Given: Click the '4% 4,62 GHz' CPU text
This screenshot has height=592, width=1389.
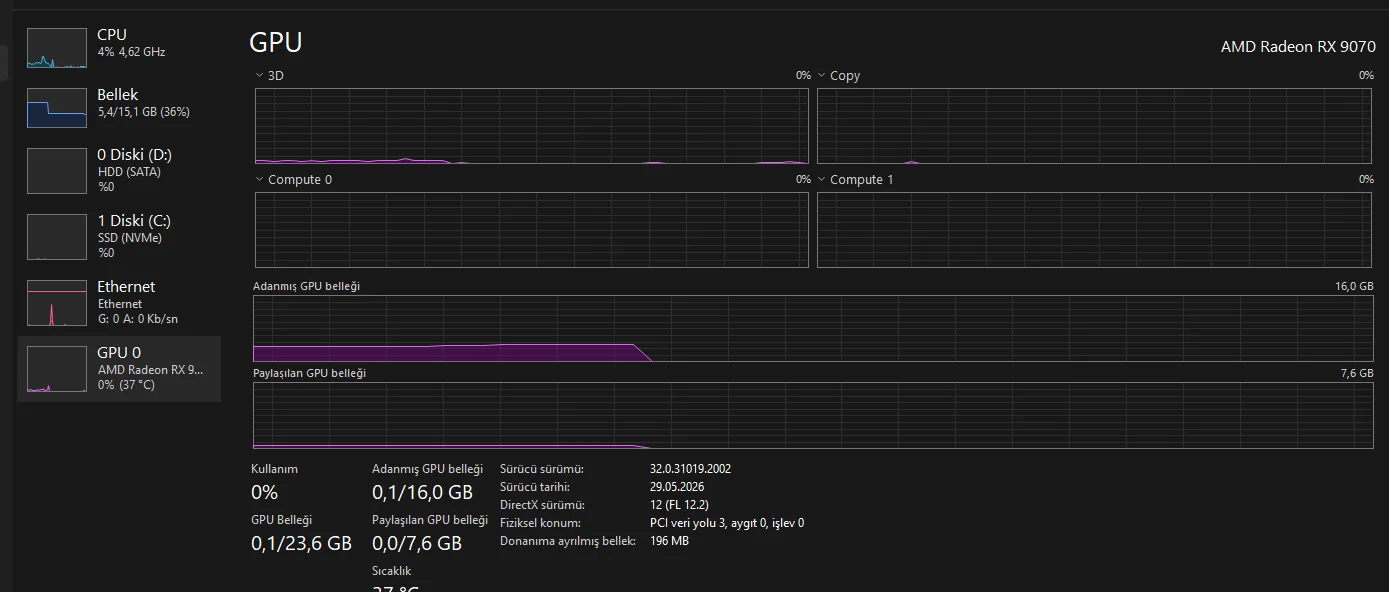Looking at the screenshot, I should click(131, 51).
